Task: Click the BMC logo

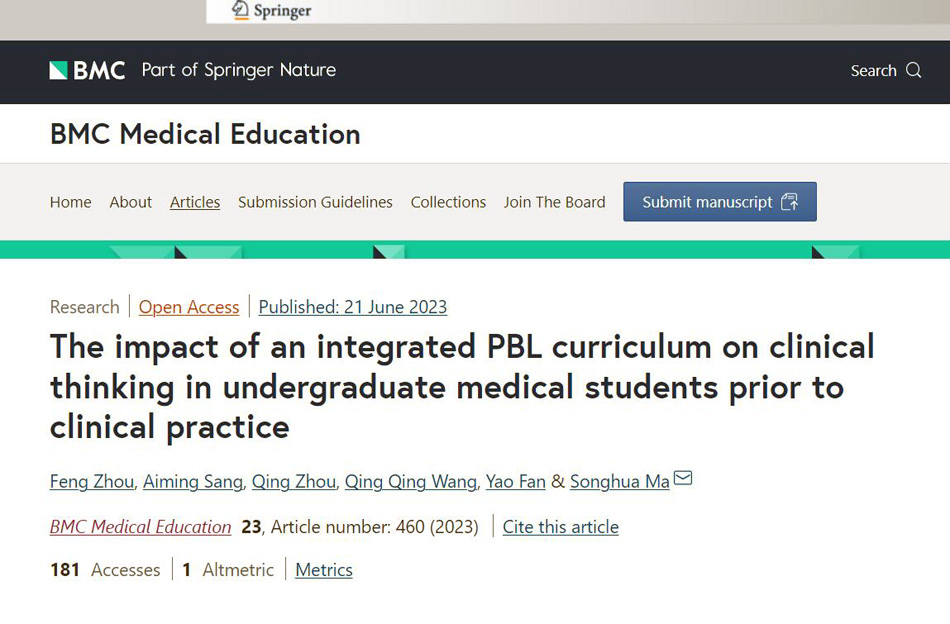Action: (87, 71)
